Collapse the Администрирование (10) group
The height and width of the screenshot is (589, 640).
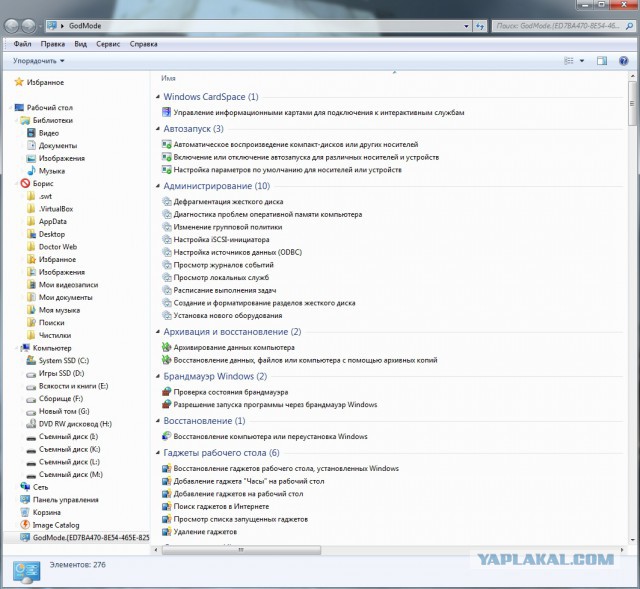tap(158, 186)
